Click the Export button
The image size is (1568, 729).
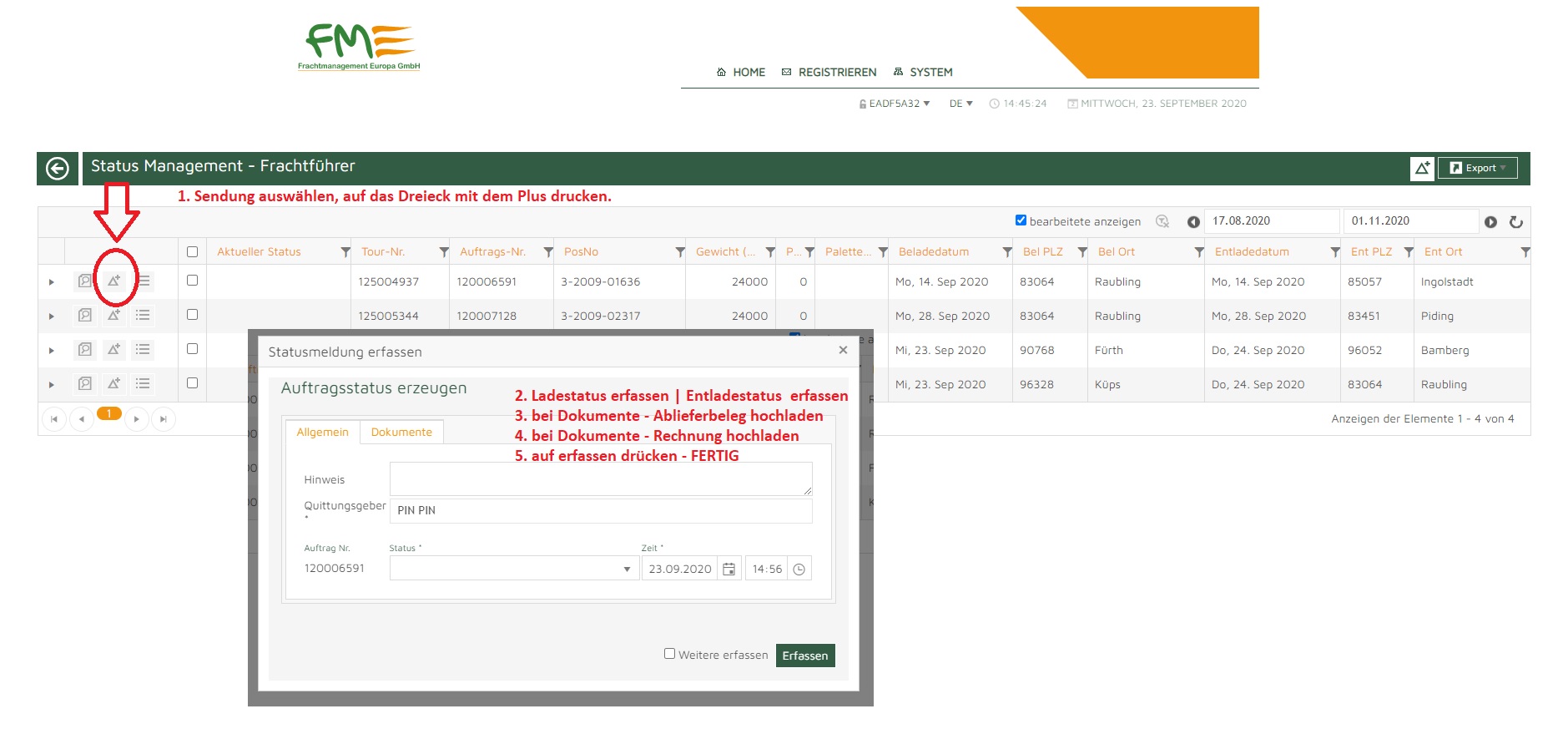coord(1477,168)
